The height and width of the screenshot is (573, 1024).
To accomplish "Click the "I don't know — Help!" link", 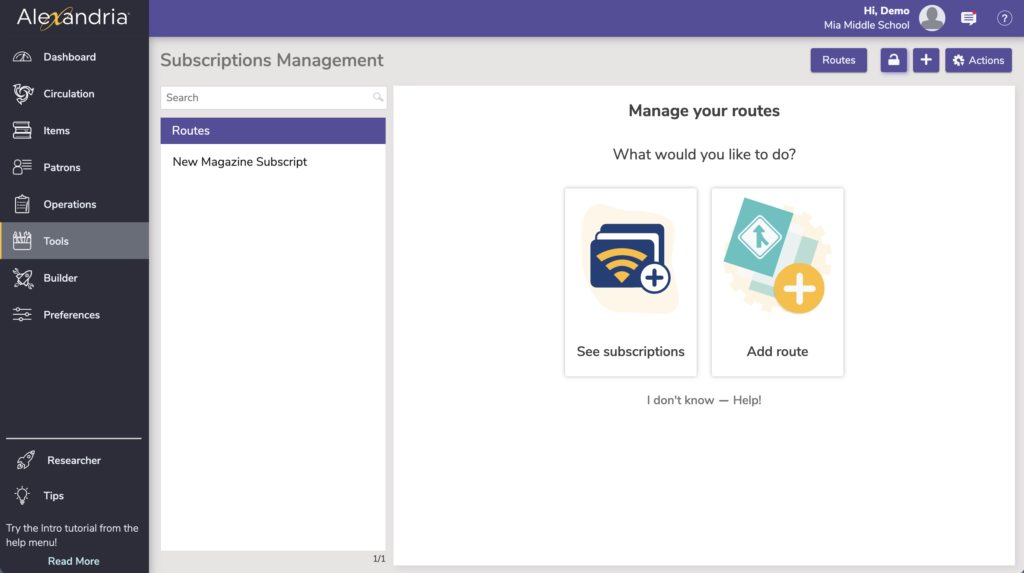I will click(x=704, y=400).
